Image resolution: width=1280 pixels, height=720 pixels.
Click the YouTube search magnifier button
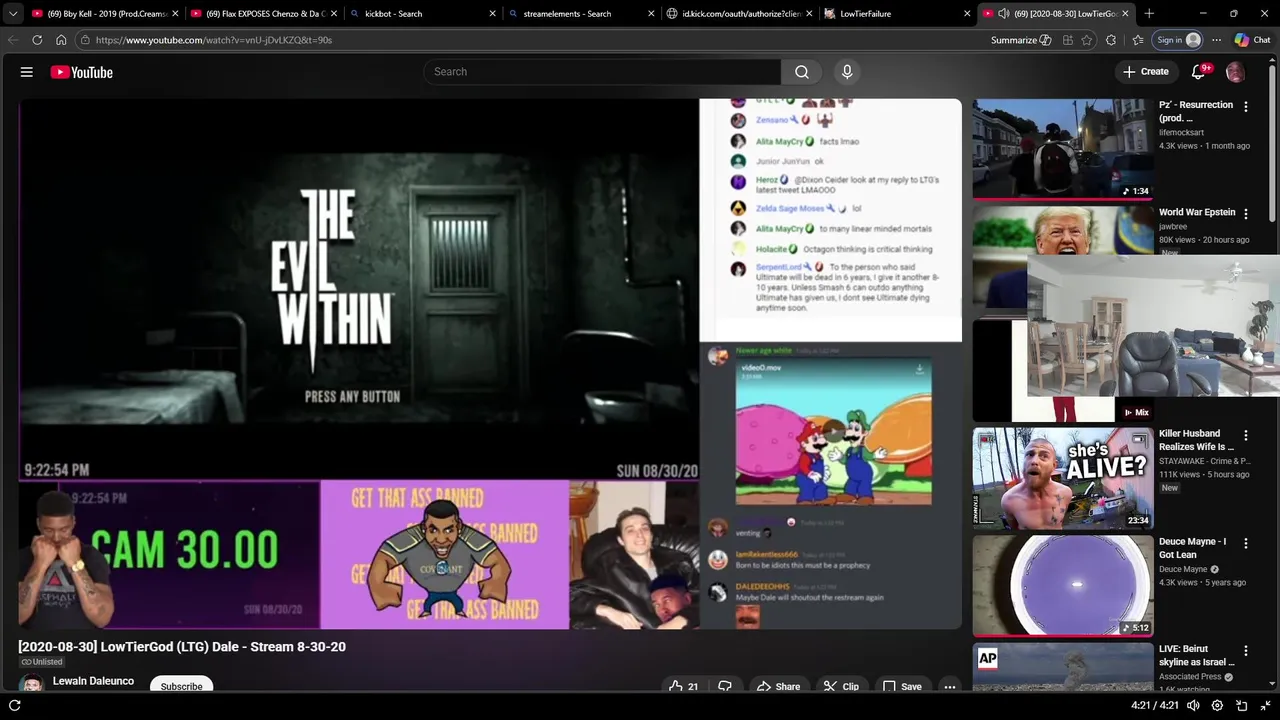click(x=802, y=72)
